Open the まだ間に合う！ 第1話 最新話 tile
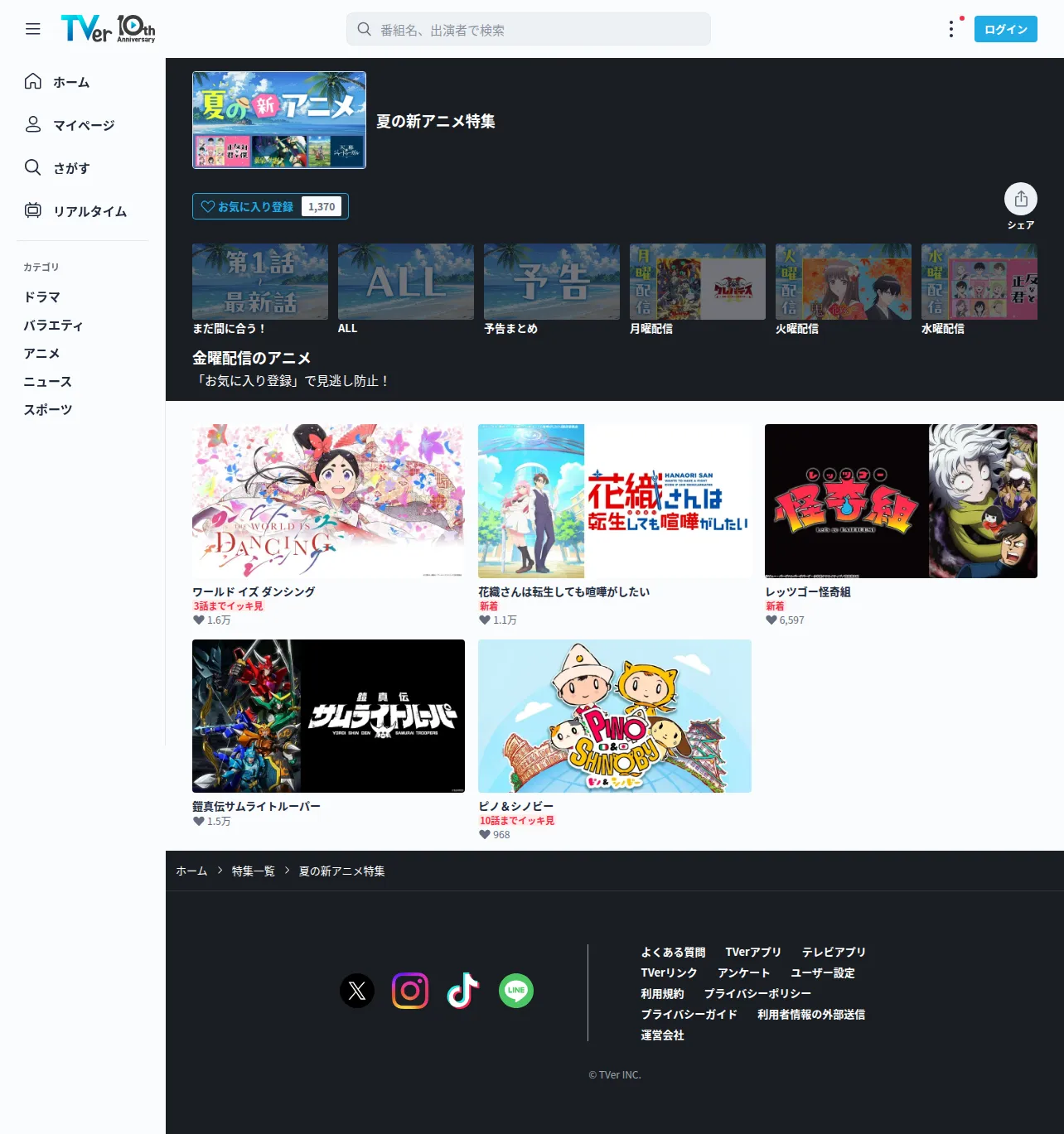Screen dimensions: 1064x1134 point(260,282)
